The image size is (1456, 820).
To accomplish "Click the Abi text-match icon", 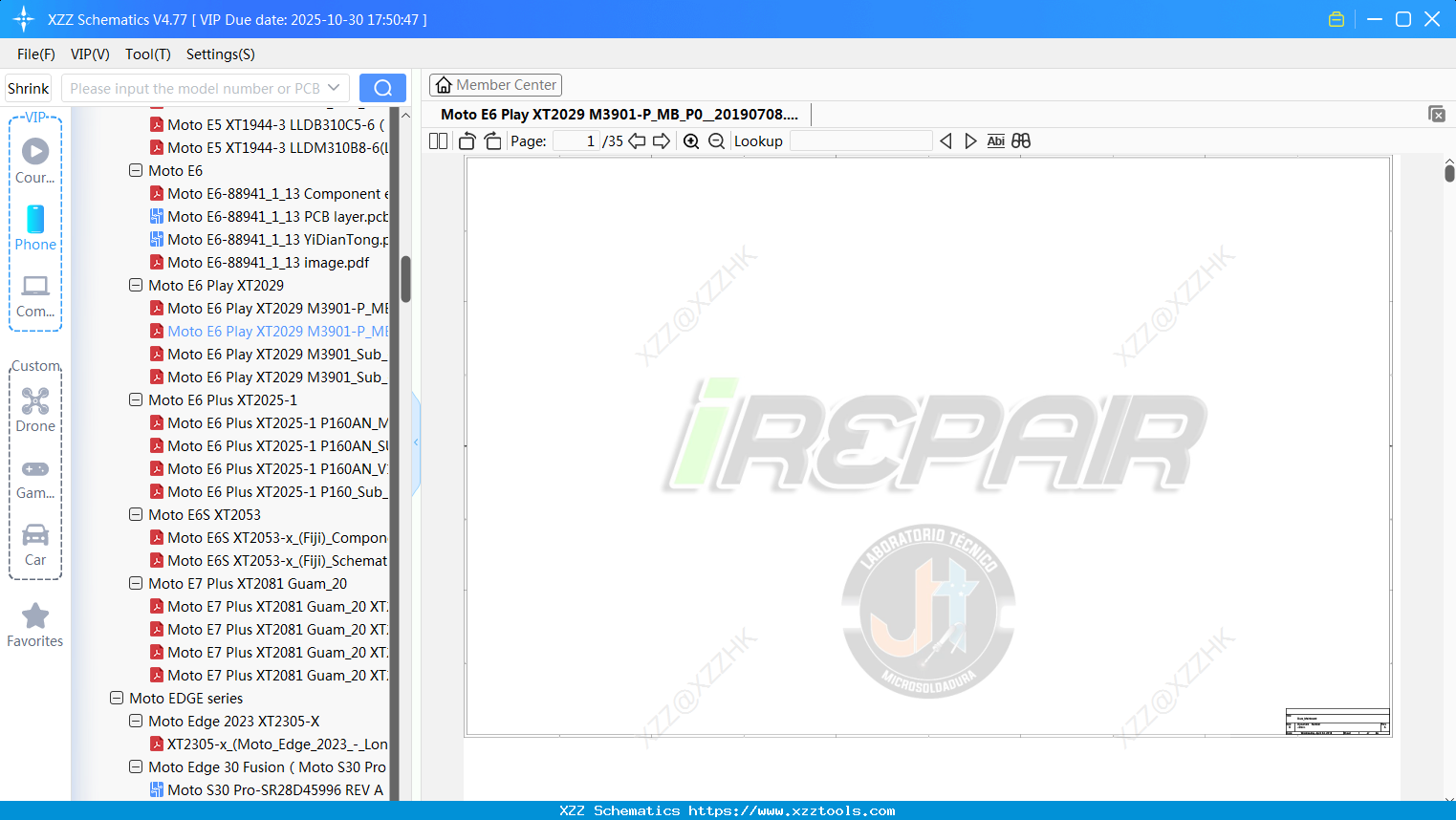I will pos(996,141).
